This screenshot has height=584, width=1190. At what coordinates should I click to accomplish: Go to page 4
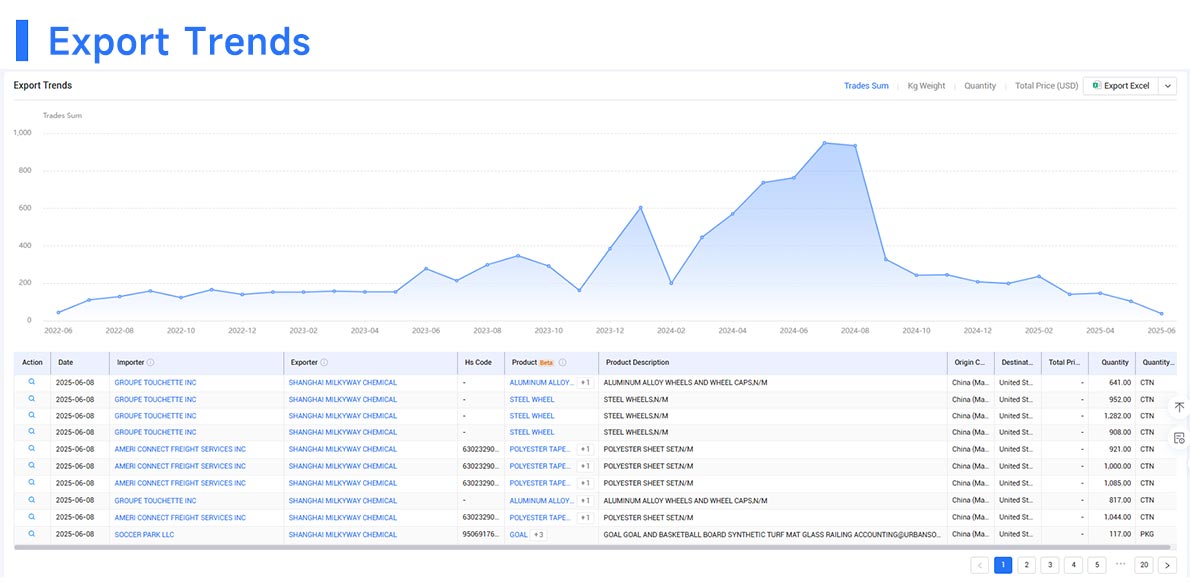1073,565
